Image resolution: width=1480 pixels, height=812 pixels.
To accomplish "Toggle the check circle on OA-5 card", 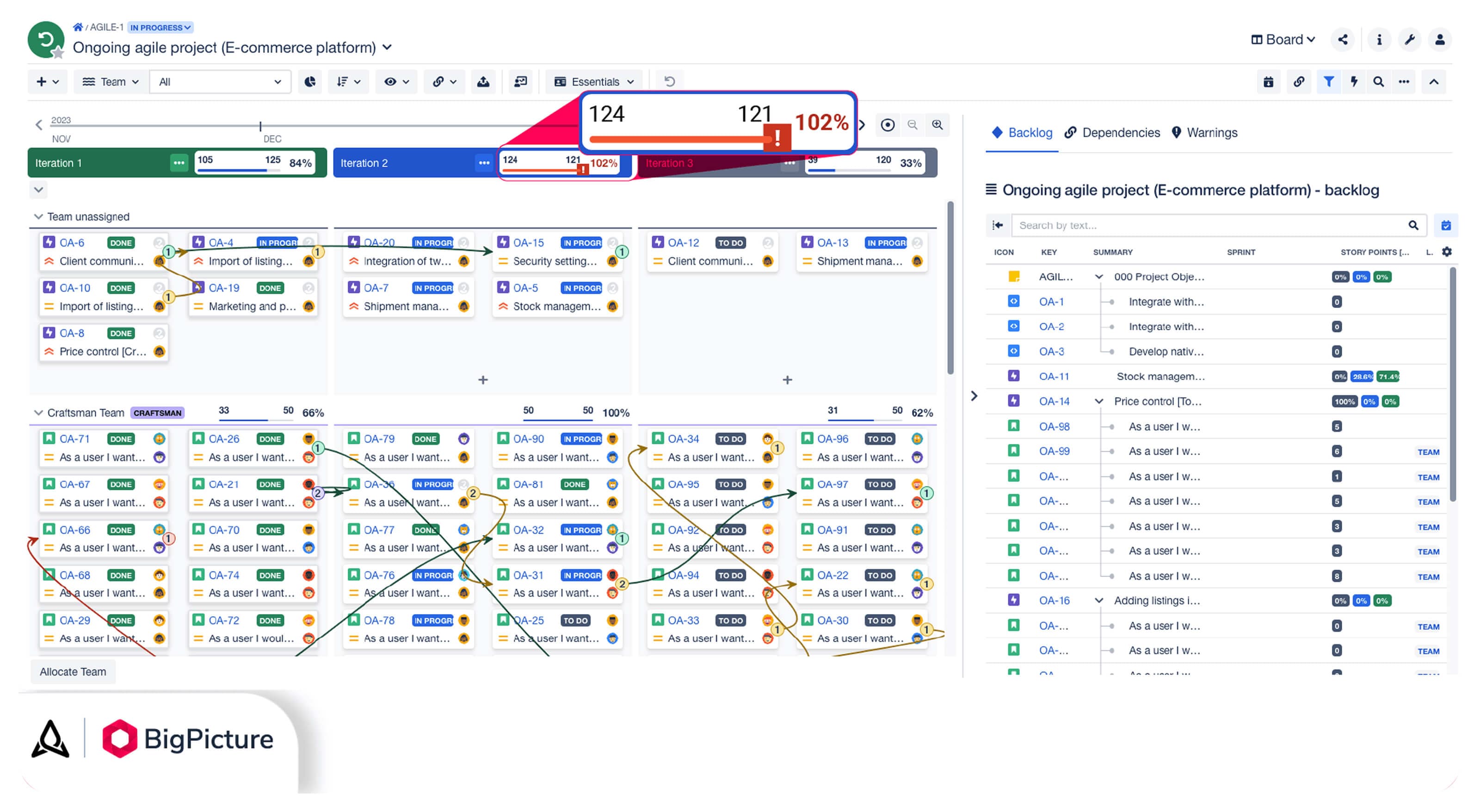I will (612, 288).
